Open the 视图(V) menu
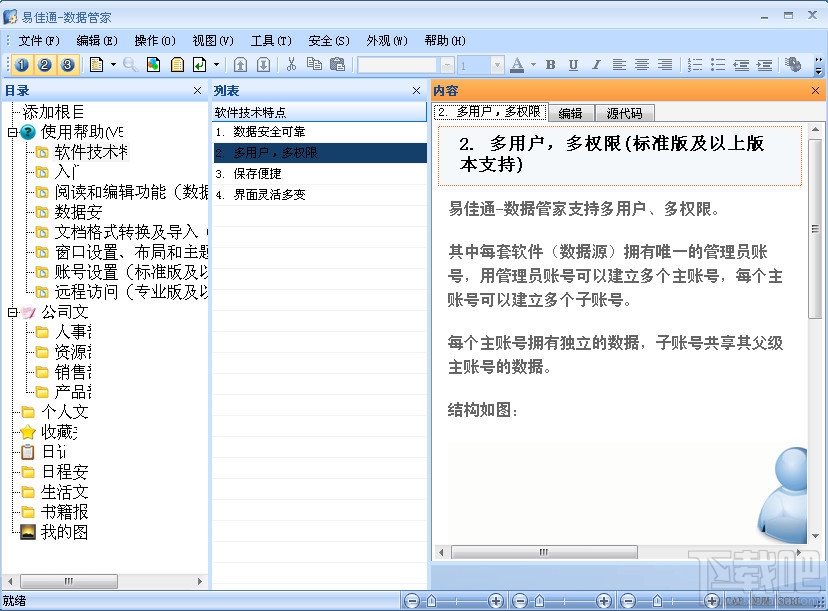828x611 pixels. [x=213, y=41]
